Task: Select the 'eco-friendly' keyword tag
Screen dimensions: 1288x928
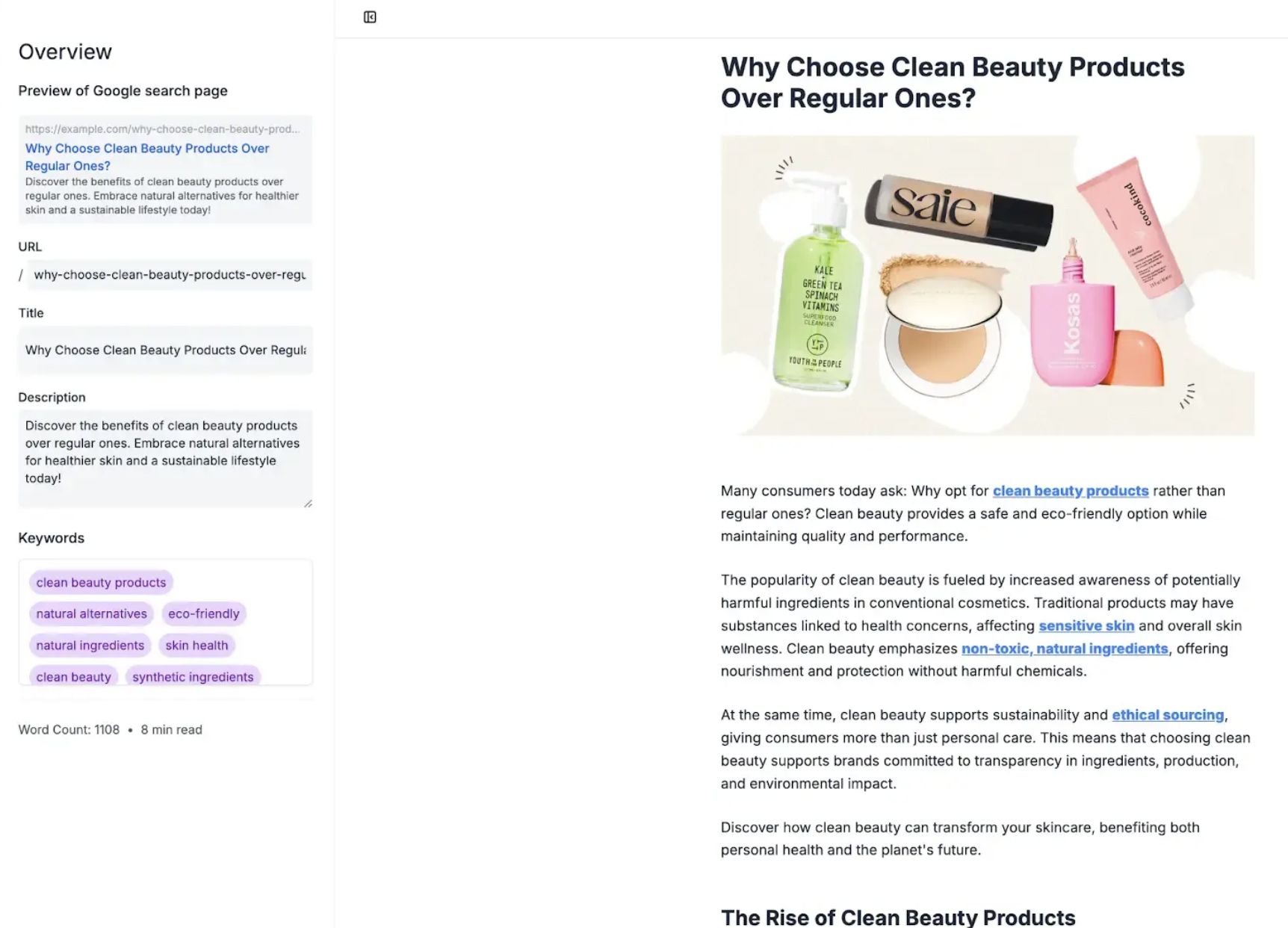Action: (203, 614)
